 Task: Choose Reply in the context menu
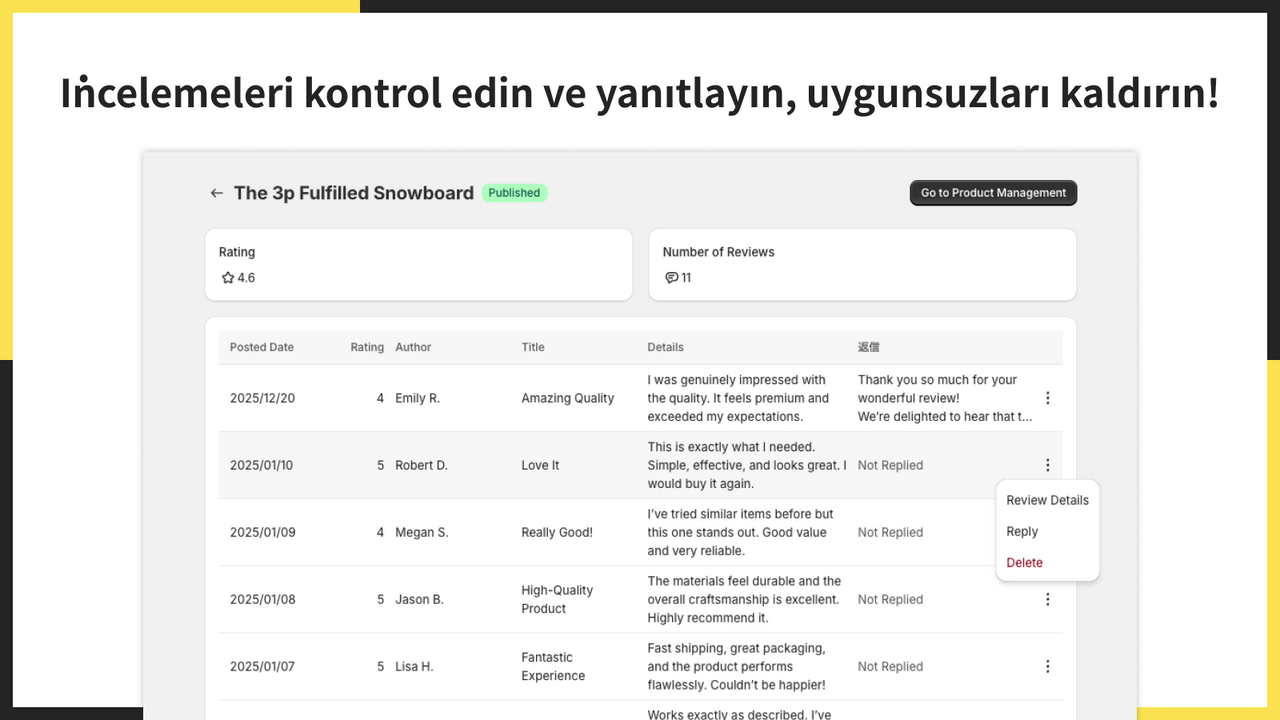[x=1022, y=531]
